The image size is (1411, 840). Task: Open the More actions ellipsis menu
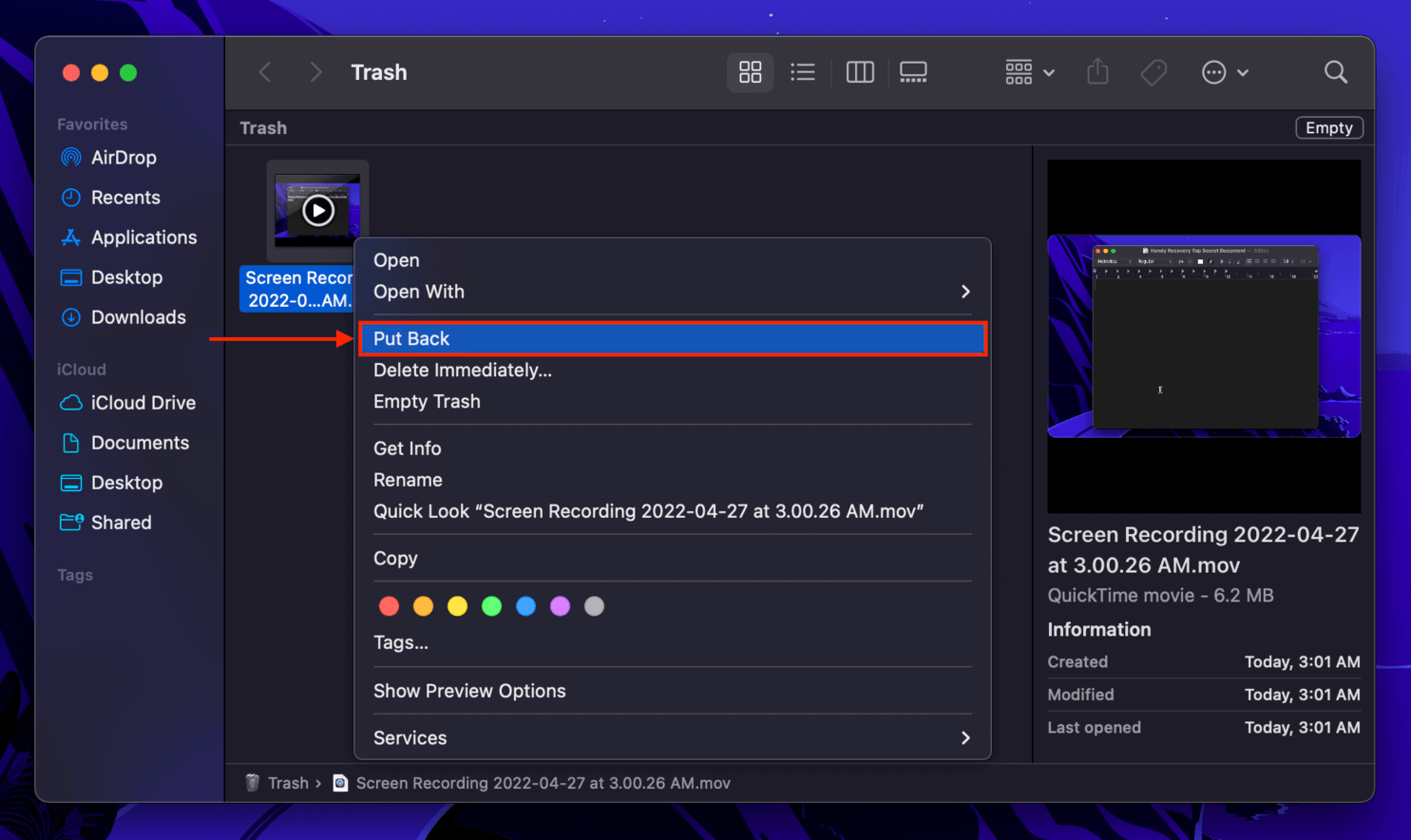pyautogui.click(x=1225, y=72)
